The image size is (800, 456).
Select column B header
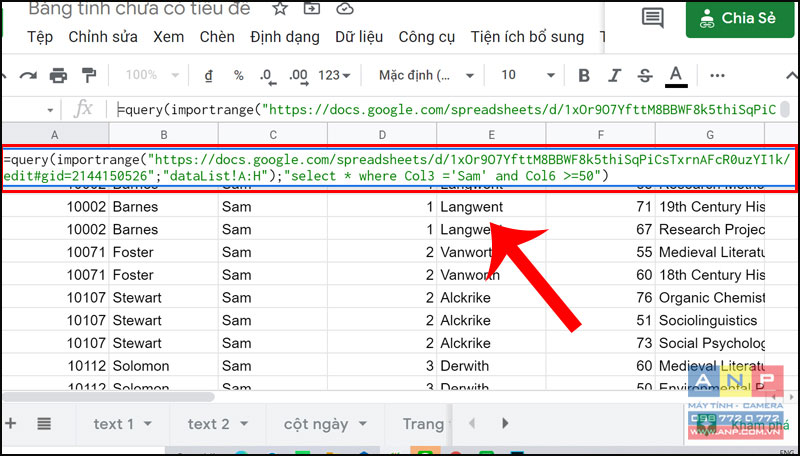coord(163,135)
